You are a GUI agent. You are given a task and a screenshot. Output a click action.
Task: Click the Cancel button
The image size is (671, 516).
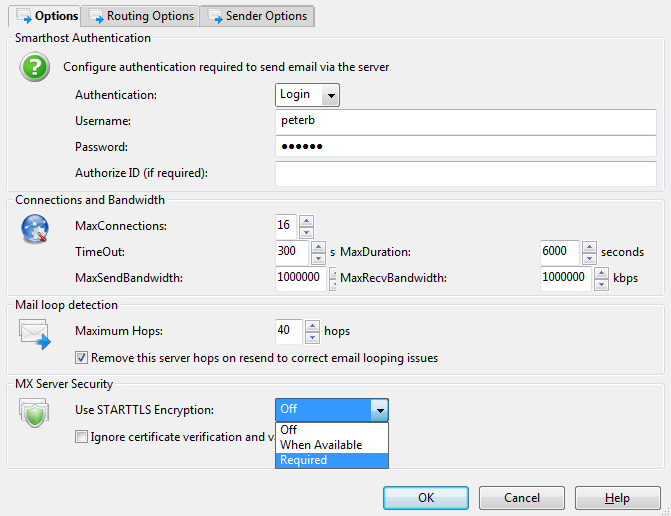pos(521,498)
